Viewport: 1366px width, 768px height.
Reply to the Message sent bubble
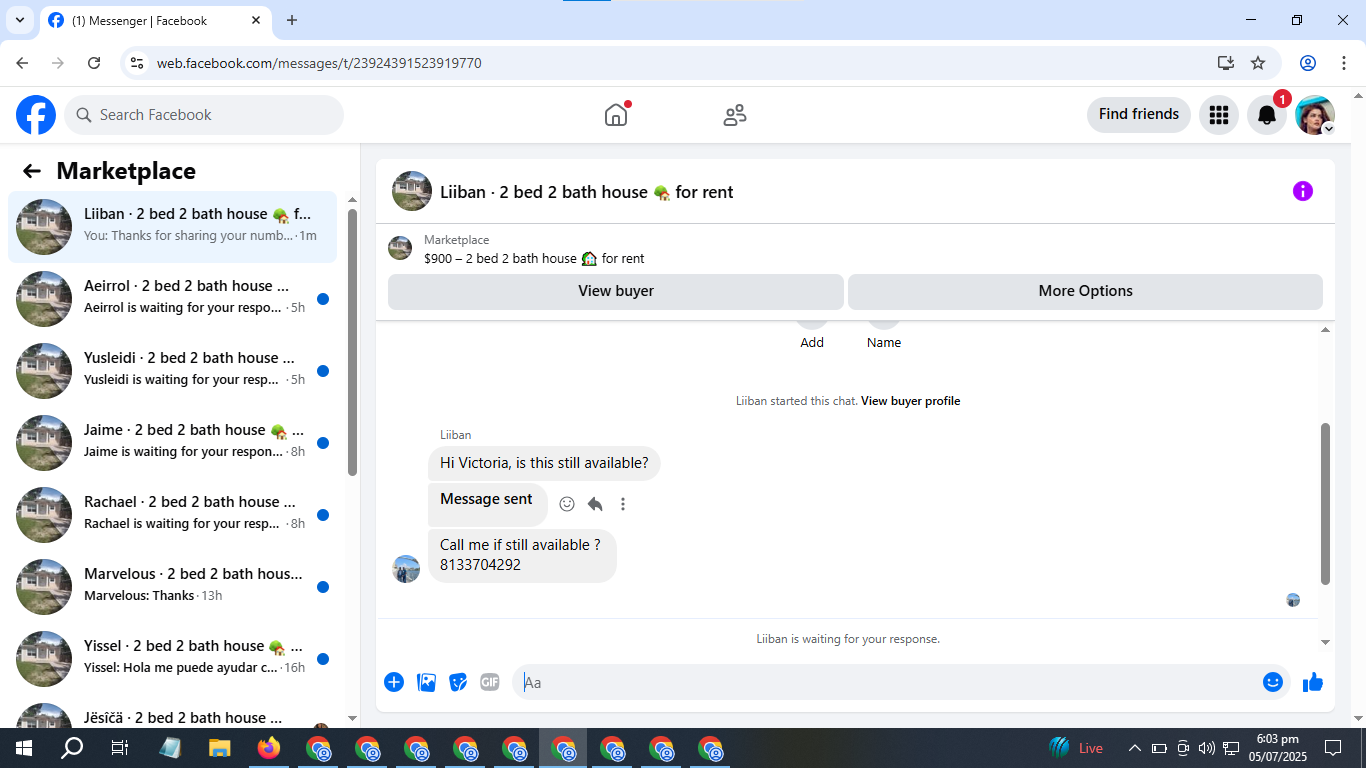(x=595, y=504)
